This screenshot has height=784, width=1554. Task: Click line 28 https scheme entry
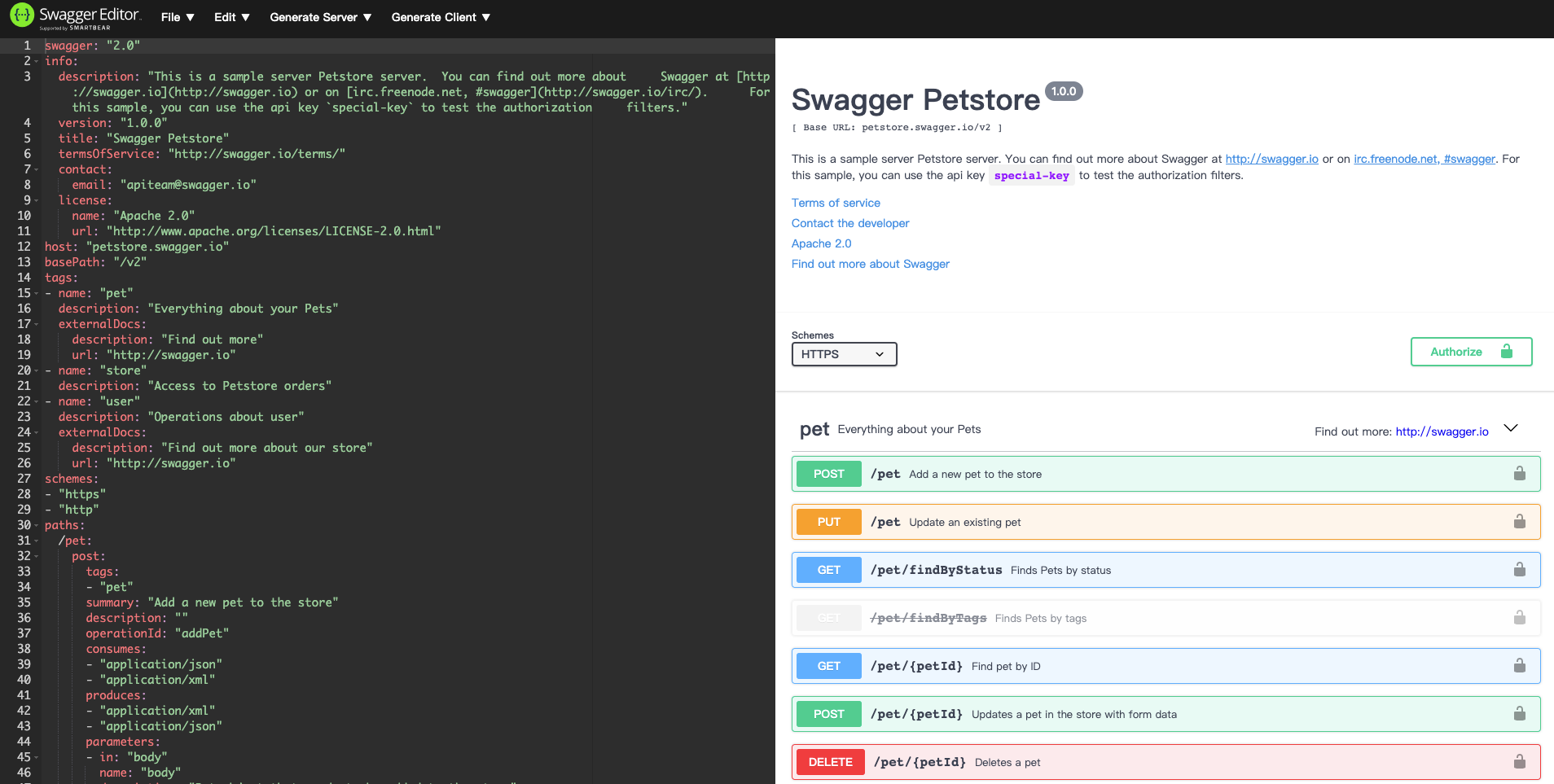click(75, 494)
